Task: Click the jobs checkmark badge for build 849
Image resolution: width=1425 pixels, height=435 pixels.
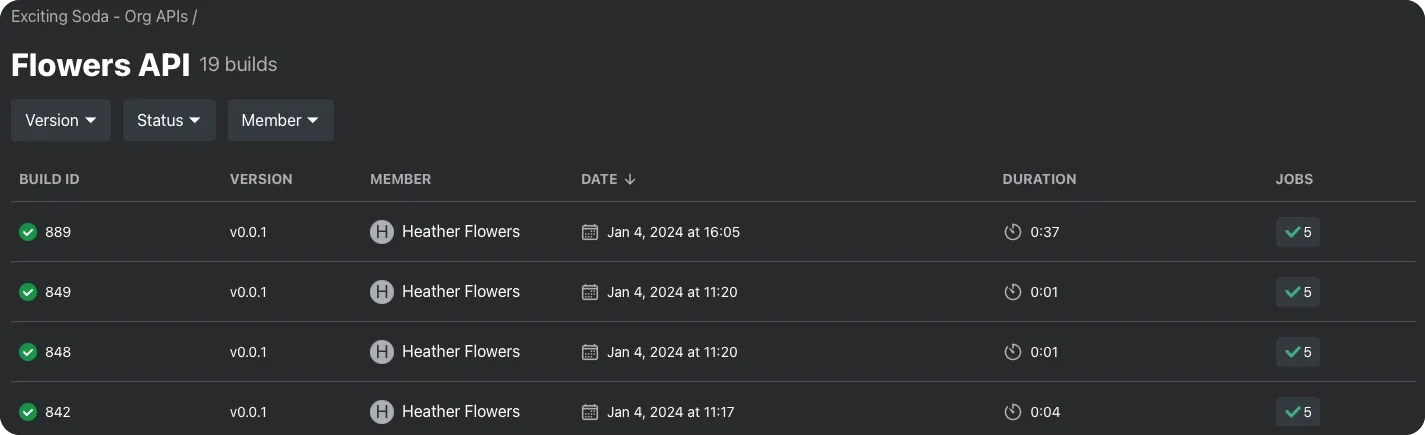Action: coord(1297,292)
